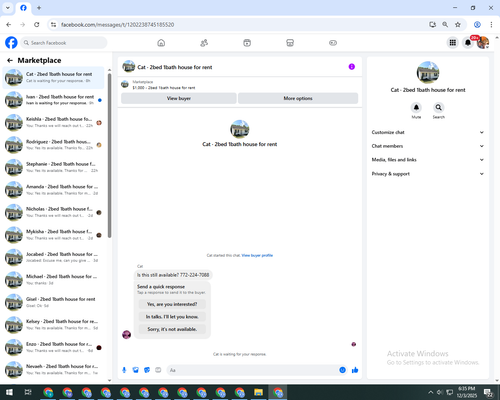
Task: Open notifications bell in Facebook header
Action: (468, 43)
